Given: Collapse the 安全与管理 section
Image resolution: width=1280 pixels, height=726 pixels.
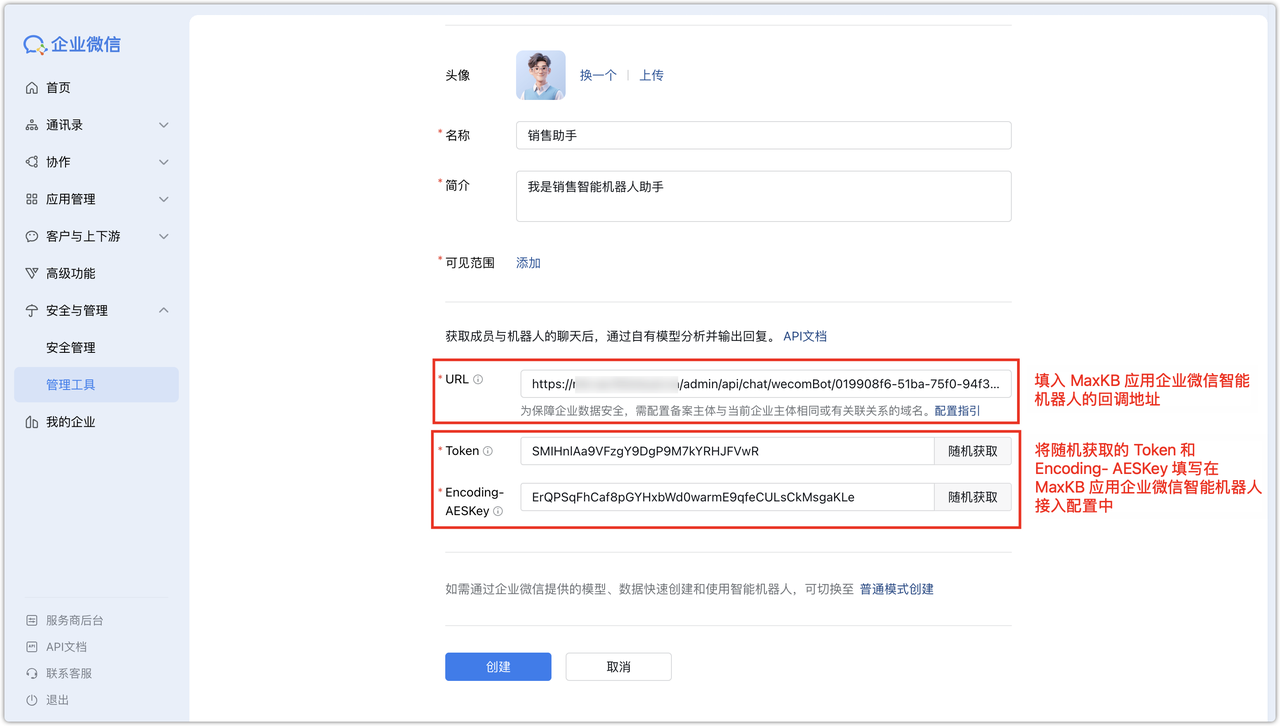Looking at the screenshot, I should pyautogui.click(x=164, y=310).
